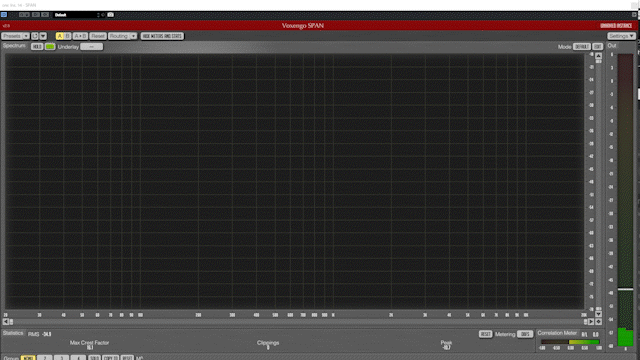
Task: Click the spectrum mode EDIT button
Action: pyautogui.click(x=598, y=47)
